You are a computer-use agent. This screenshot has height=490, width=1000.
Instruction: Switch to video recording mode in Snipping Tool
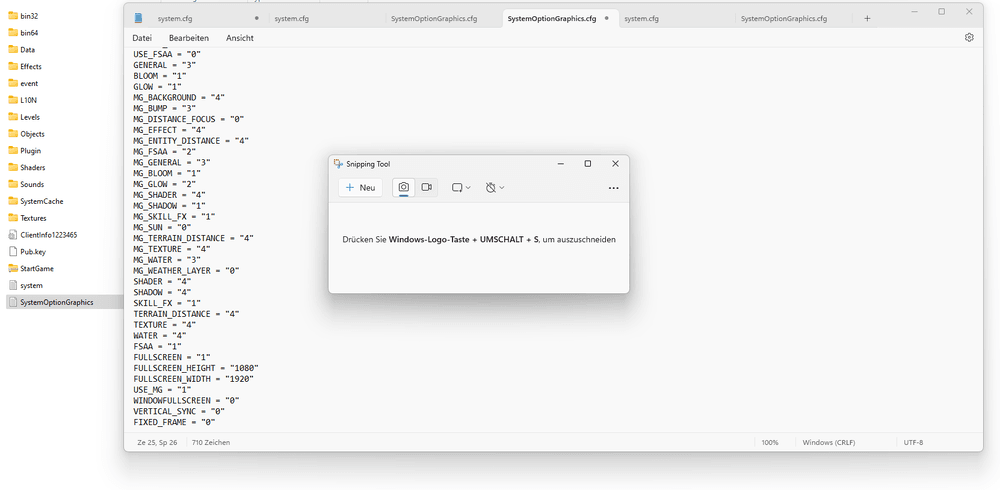426,187
